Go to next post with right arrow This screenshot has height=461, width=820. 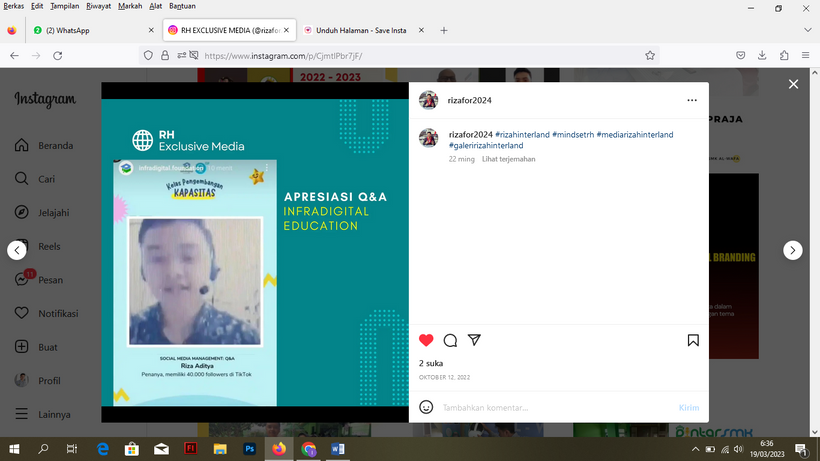(792, 250)
